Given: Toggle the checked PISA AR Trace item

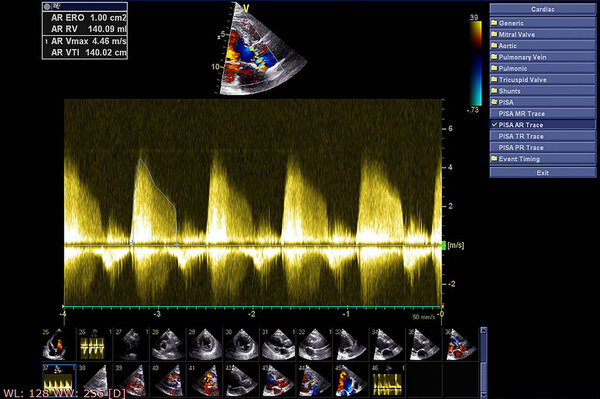Looking at the screenshot, I should pyautogui.click(x=542, y=125).
